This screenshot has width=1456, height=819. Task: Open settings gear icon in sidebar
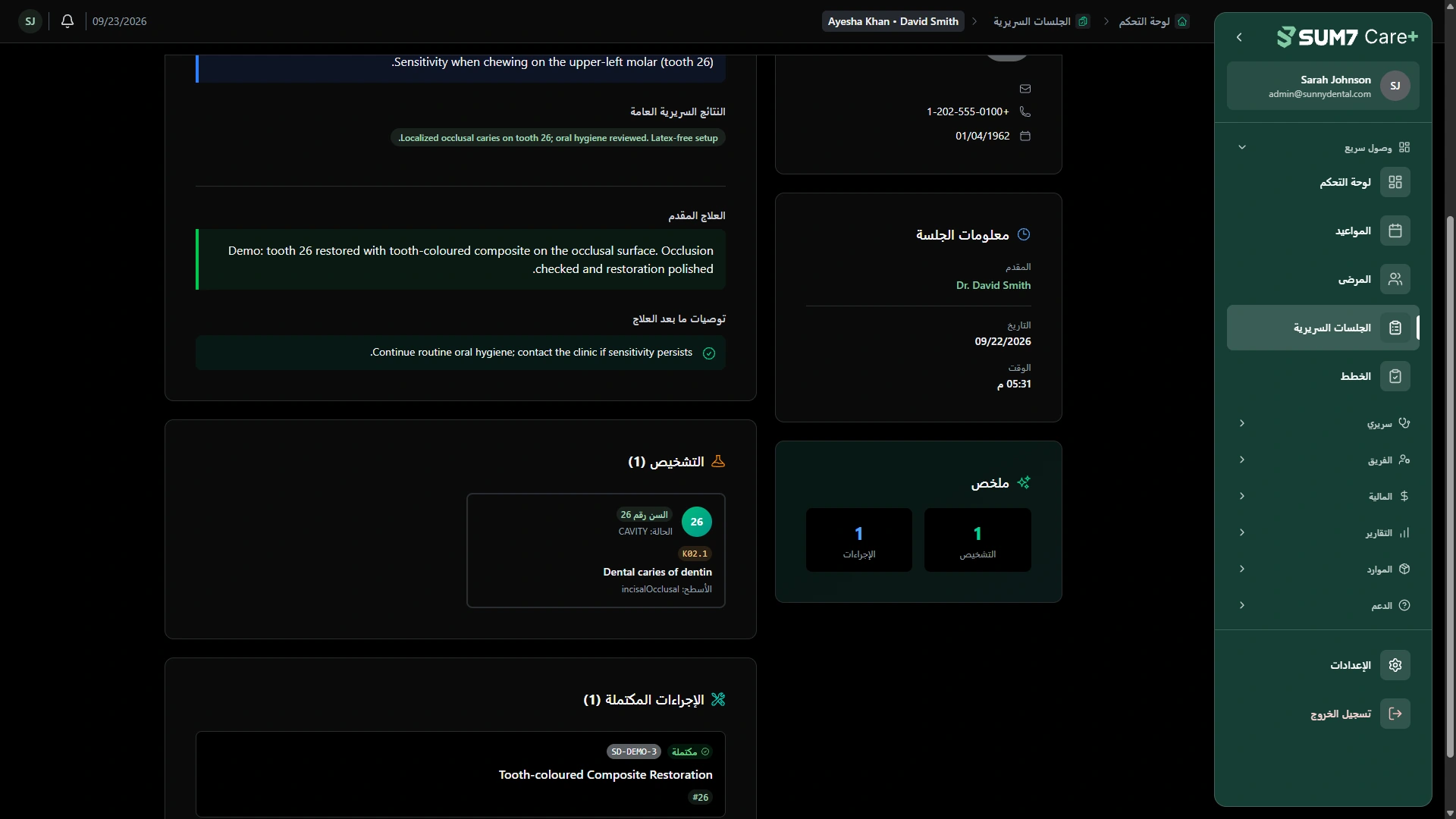click(x=1395, y=665)
